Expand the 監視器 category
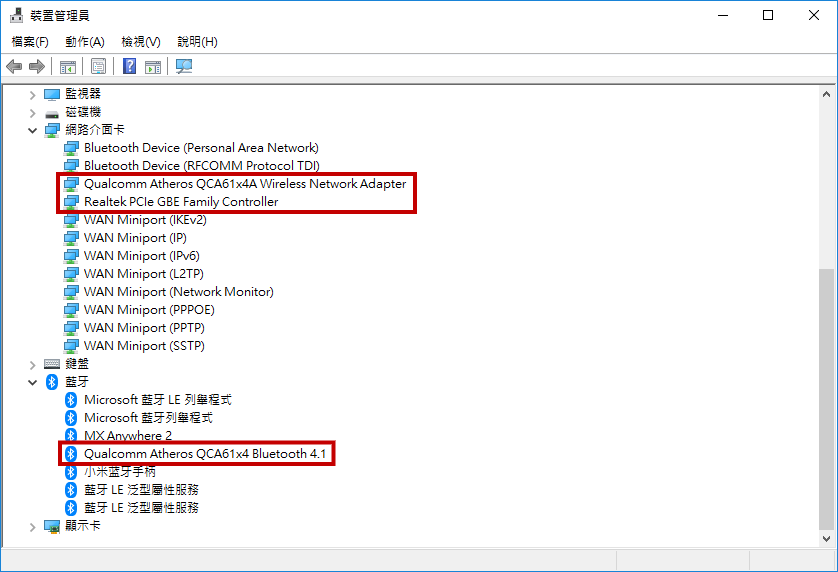Screen dimensions: 838x572 [x=33, y=95]
